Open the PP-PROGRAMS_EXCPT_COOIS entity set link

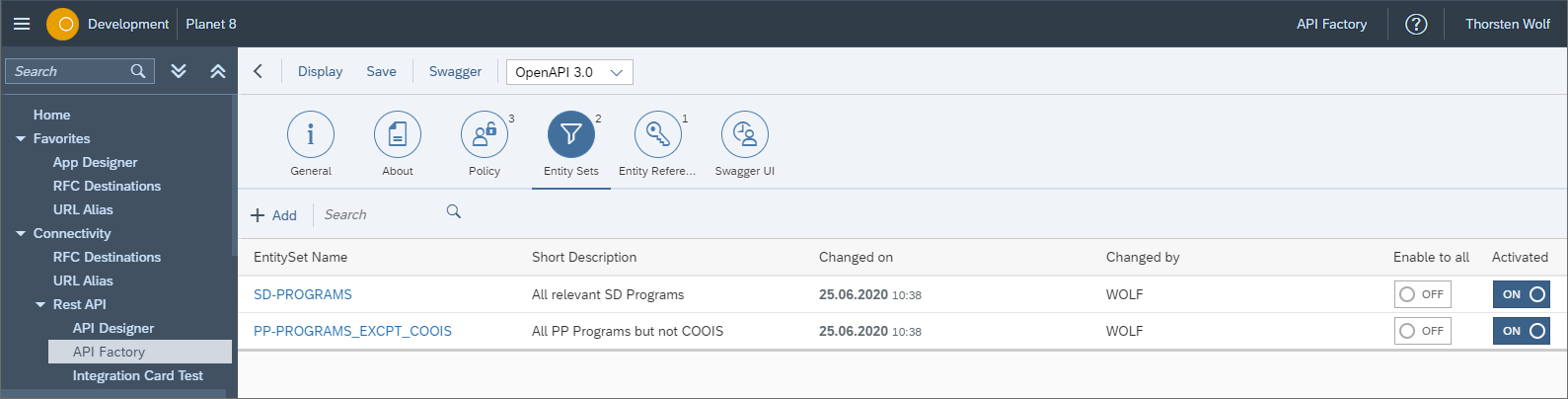click(352, 331)
